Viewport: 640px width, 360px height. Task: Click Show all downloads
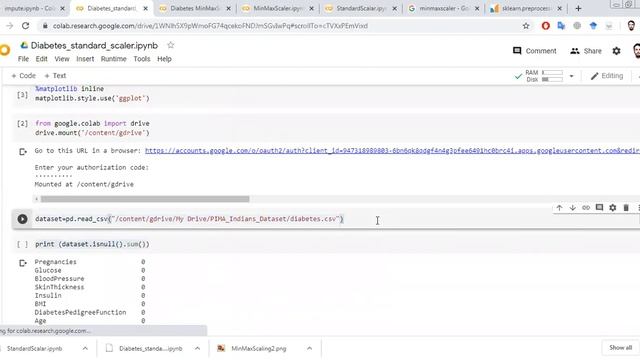(x=620, y=348)
